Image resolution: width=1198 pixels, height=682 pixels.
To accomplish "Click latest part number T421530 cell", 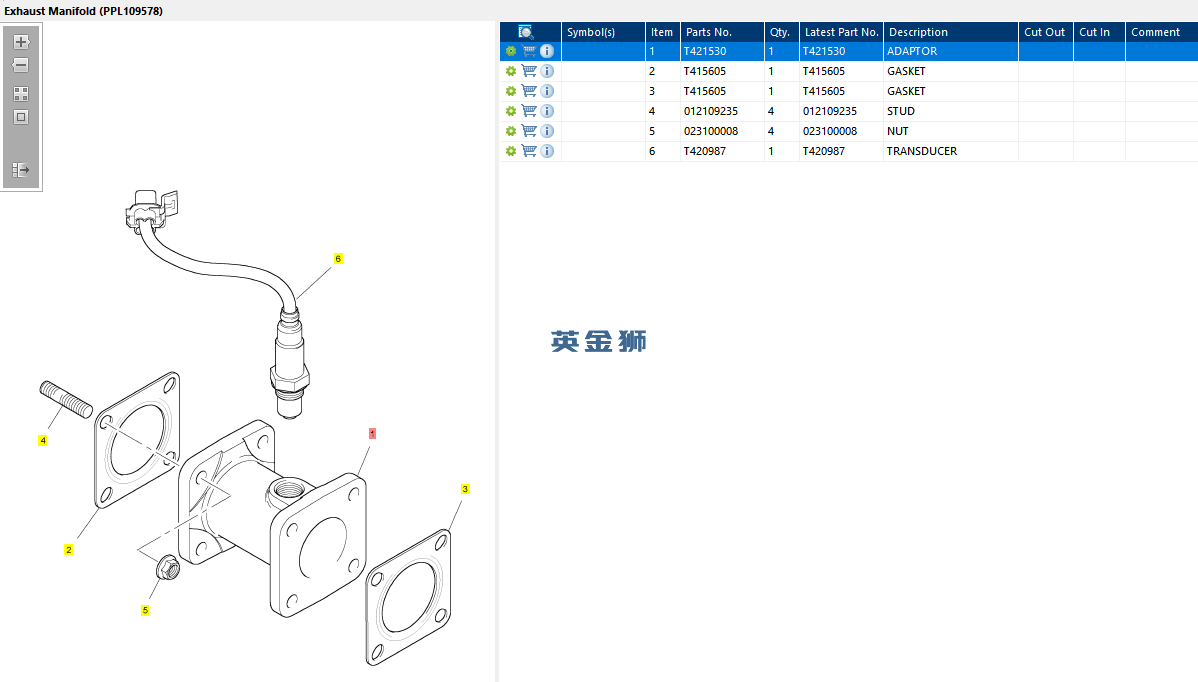I will 841,51.
